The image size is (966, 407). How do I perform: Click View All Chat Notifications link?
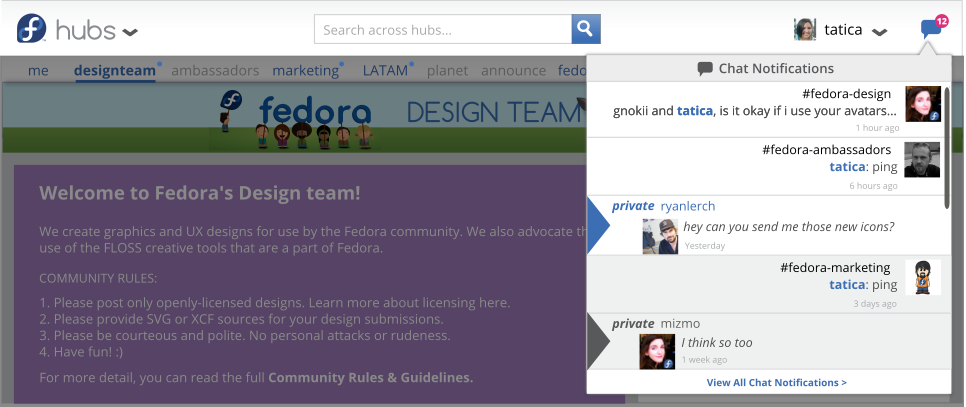tap(776, 382)
